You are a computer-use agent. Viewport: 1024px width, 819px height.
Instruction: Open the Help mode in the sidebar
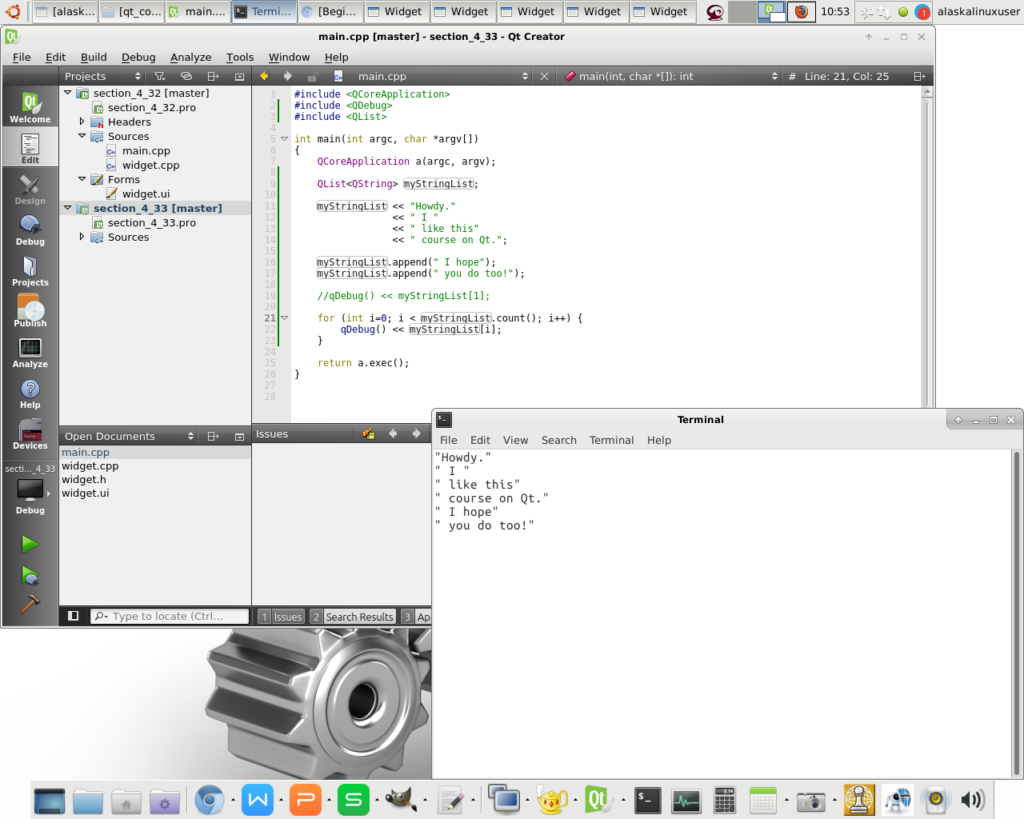tap(30, 394)
